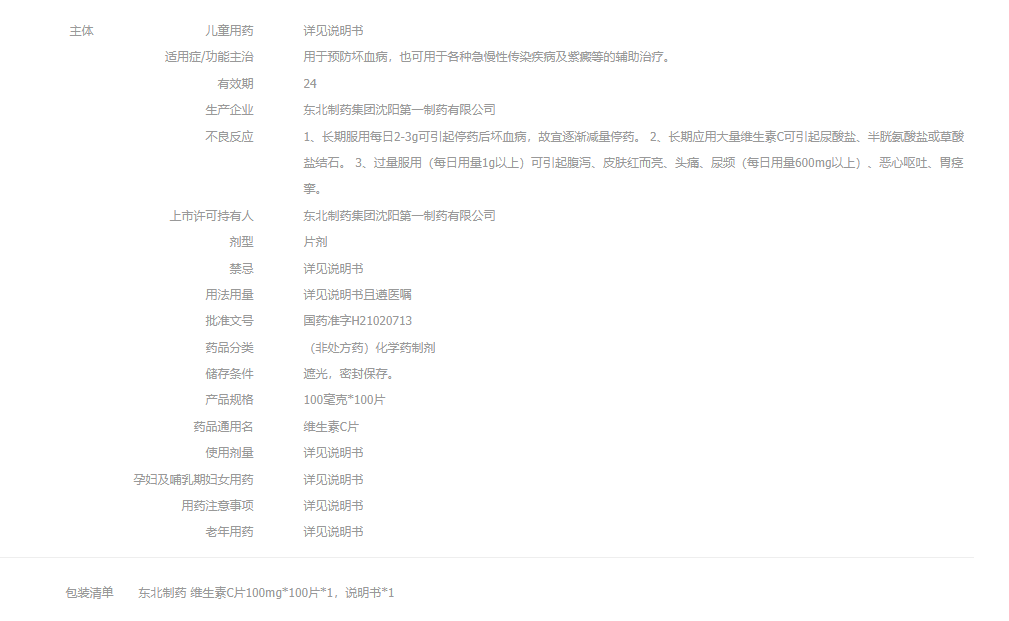1009x621 pixels.
Task: Click the 不良反应 description paragraph
Action: tap(633, 162)
